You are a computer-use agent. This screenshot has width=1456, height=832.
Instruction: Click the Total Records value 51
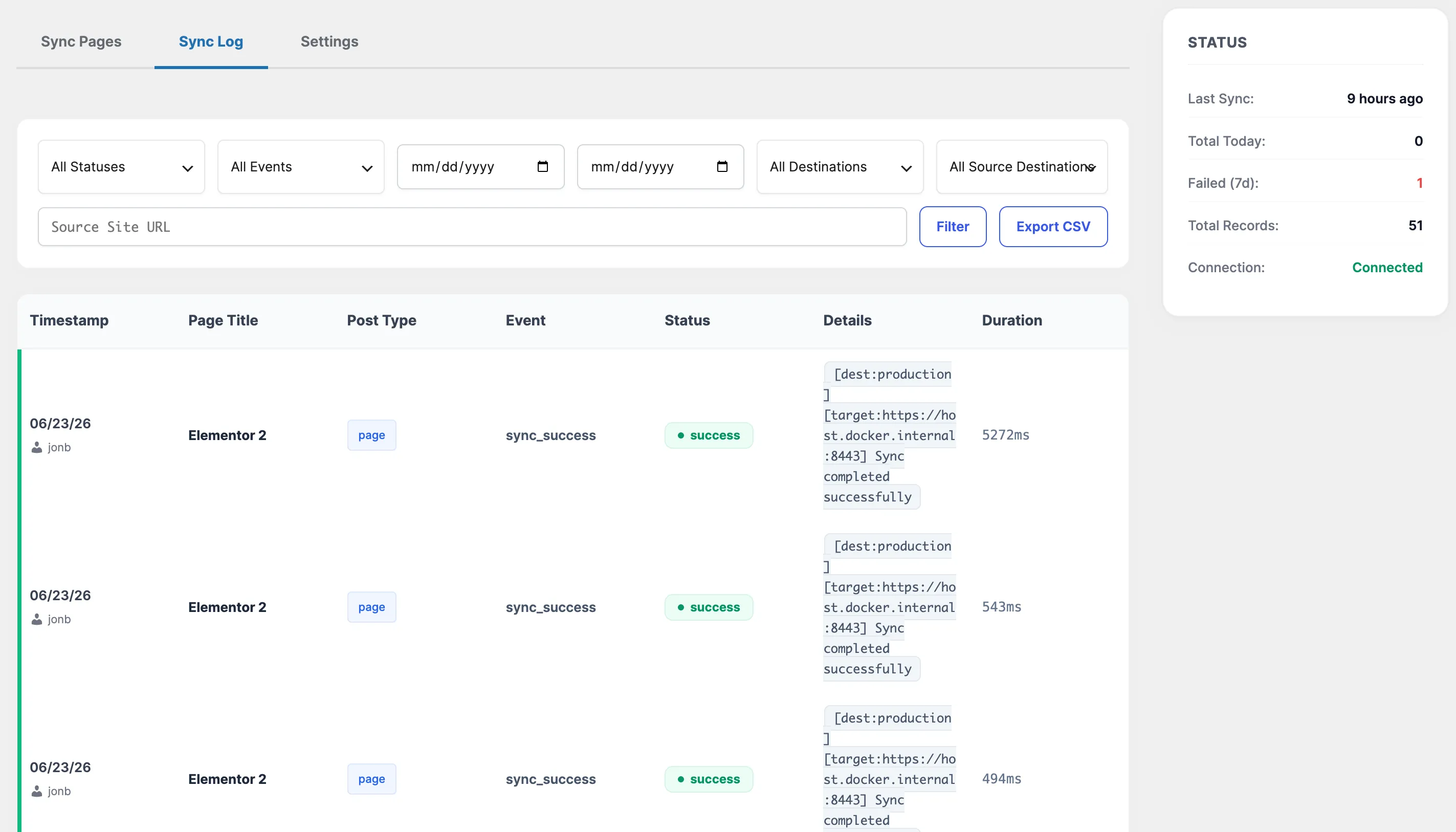coord(1416,226)
